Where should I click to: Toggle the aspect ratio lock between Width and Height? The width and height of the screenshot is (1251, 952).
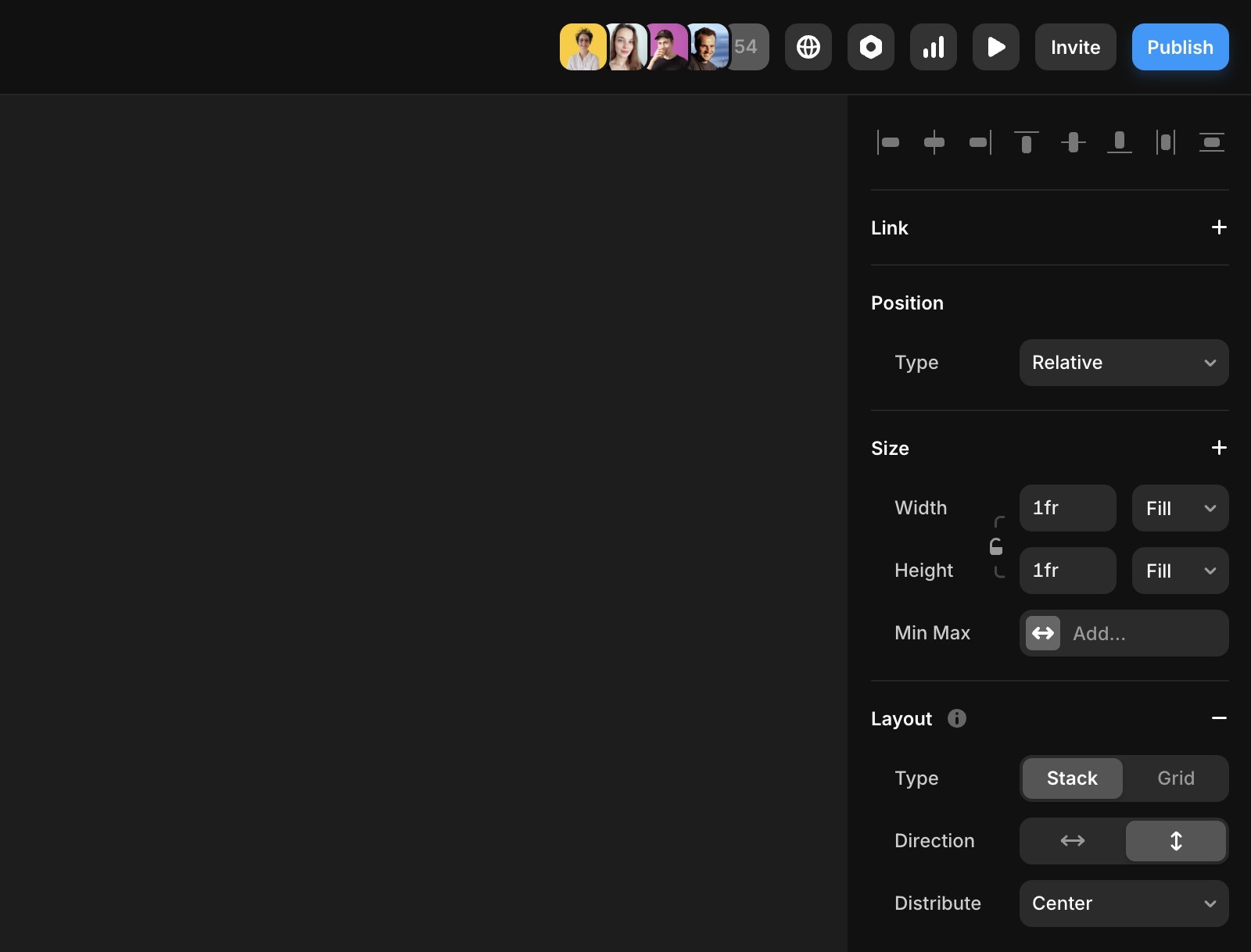[x=998, y=546]
